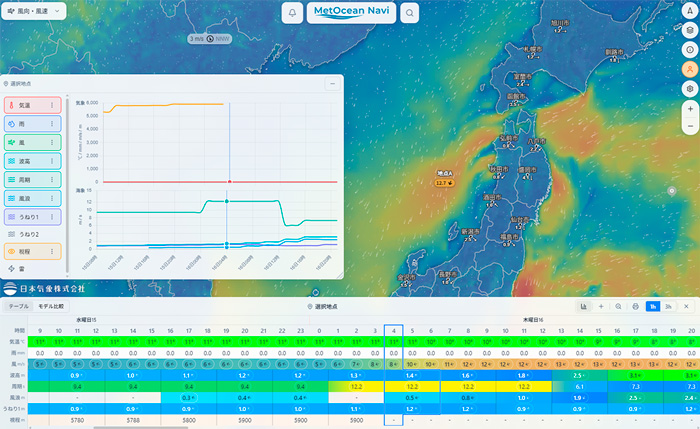Select the 3h time interval
Image resolution: width=700 pixels, height=429 pixels.
coord(668,306)
